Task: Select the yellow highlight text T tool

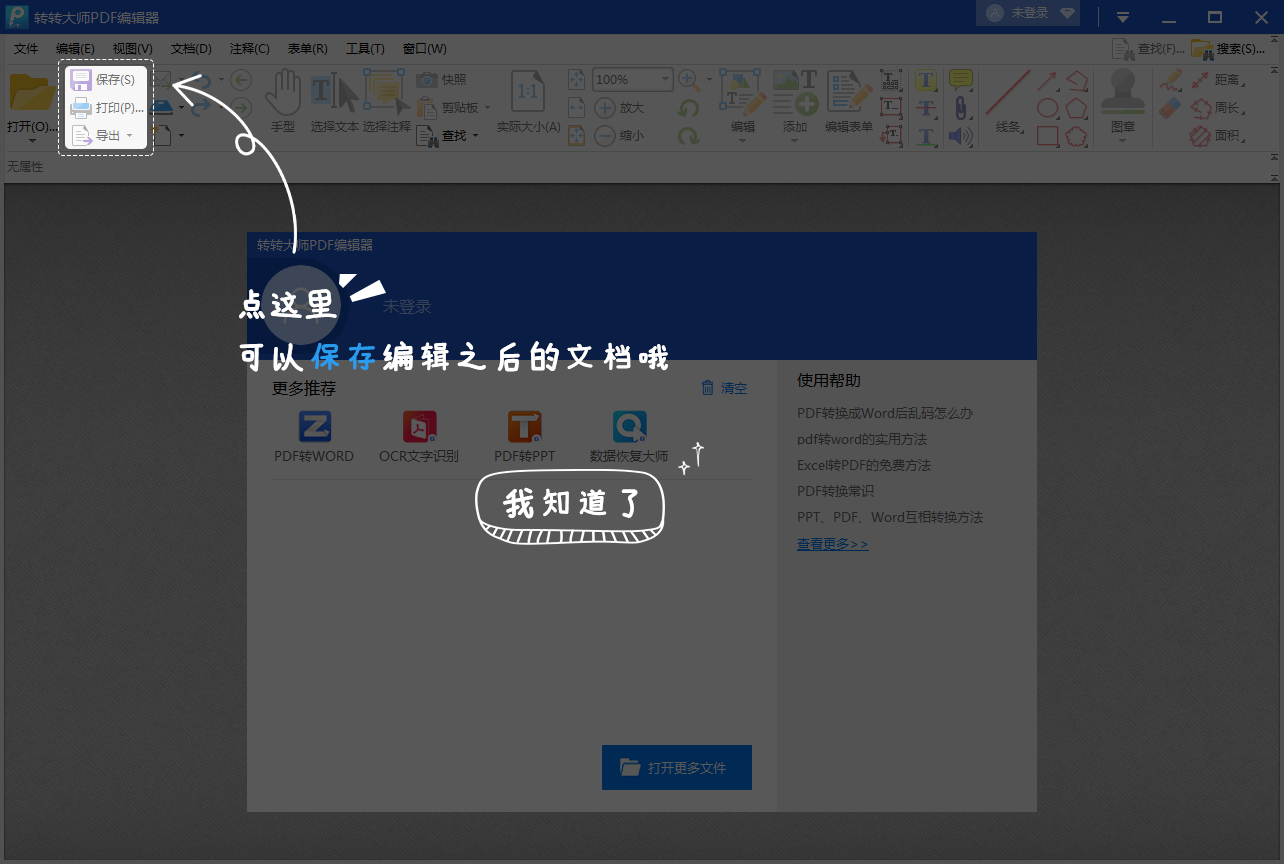Action: coord(927,80)
